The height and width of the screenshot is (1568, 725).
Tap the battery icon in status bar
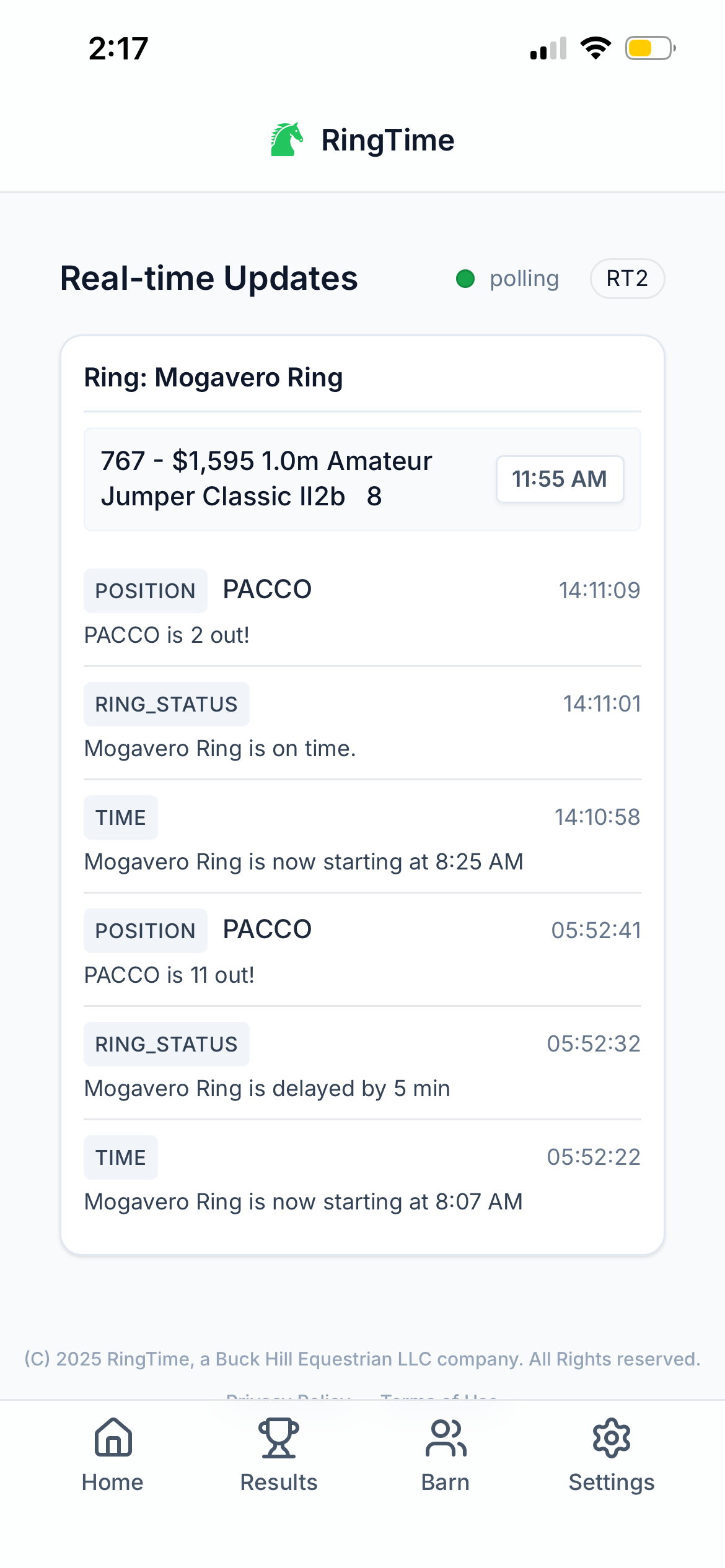click(x=649, y=48)
